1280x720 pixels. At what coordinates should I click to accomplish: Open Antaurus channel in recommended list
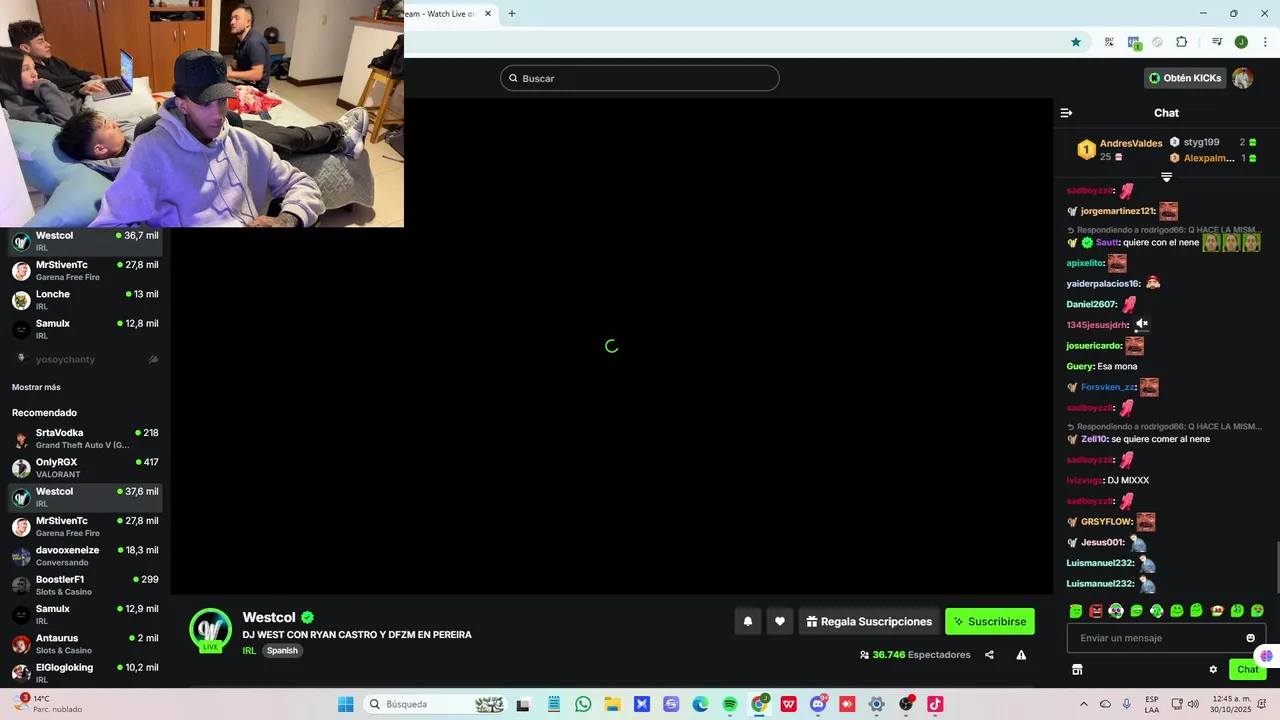(x=85, y=644)
